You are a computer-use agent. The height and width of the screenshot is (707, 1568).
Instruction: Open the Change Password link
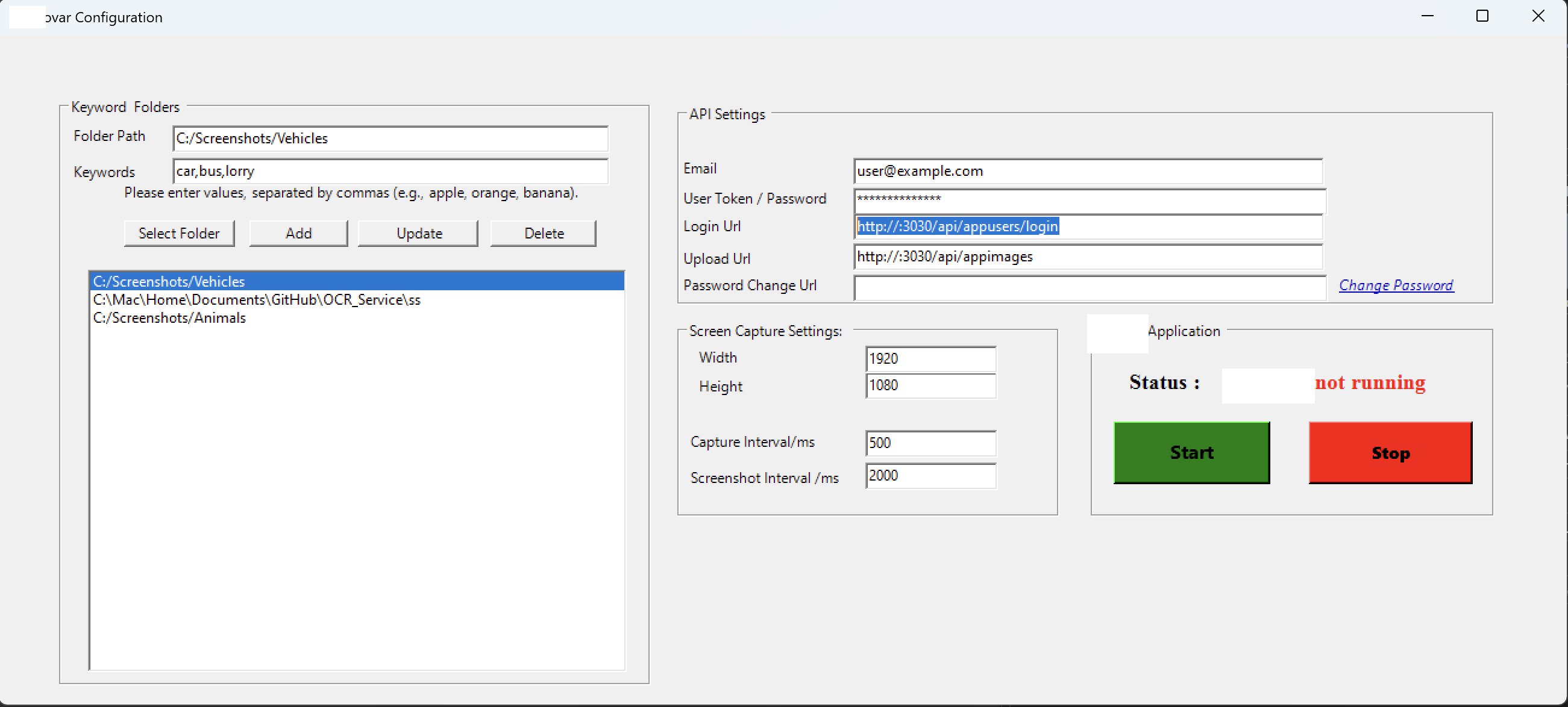1396,285
